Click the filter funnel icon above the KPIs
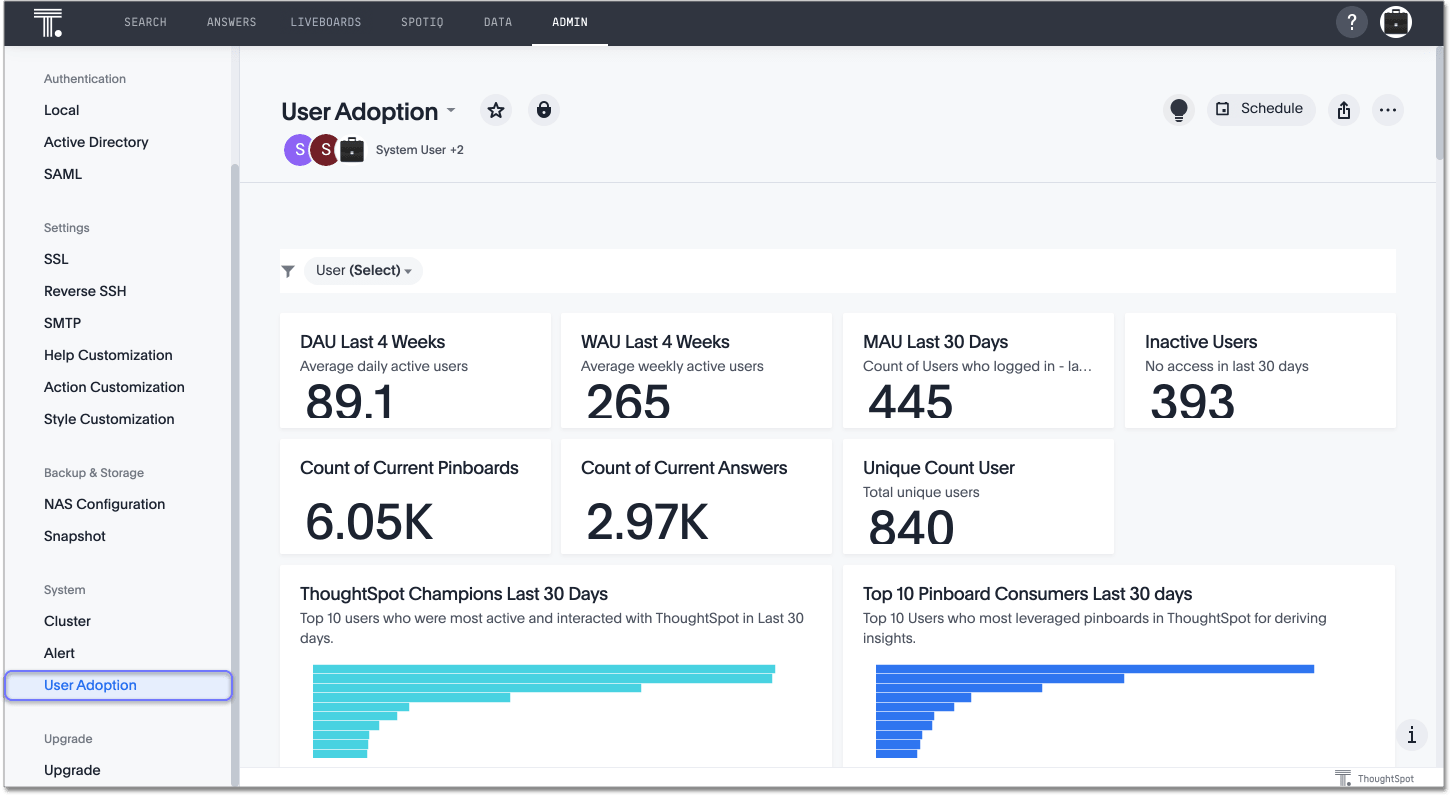The width and height of the screenshot is (1451, 796). pos(288,270)
